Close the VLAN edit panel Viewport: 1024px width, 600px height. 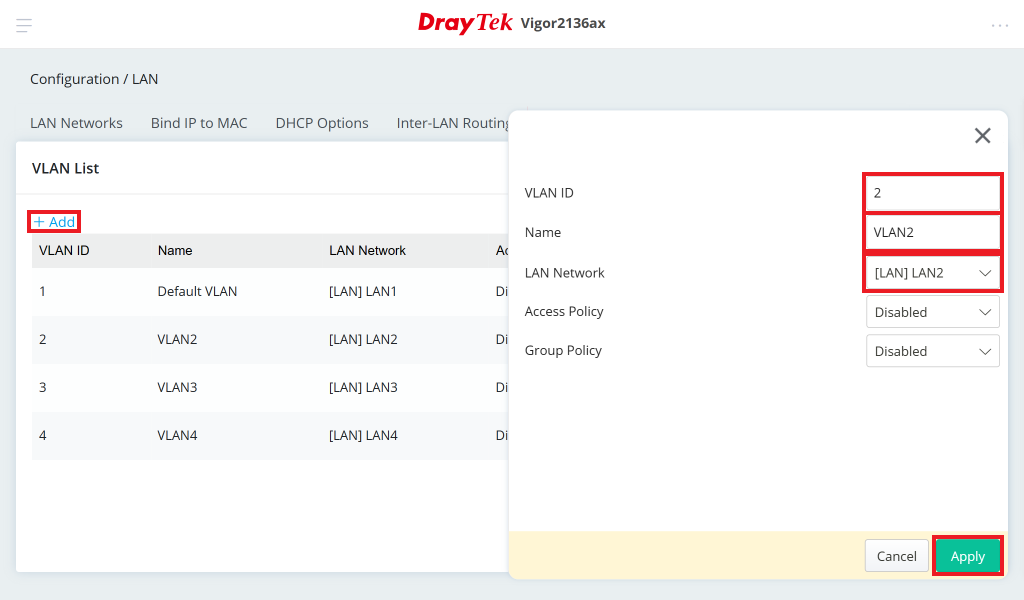coord(982,136)
